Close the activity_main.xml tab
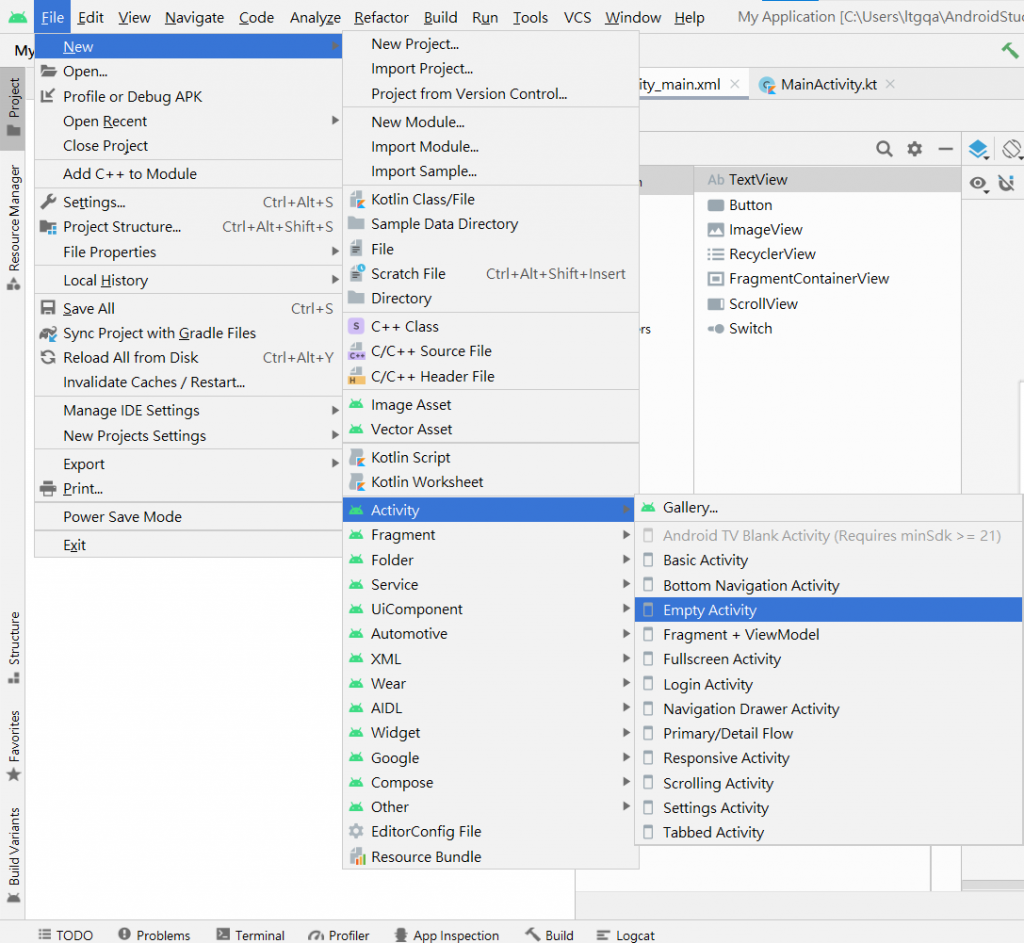1024x943 pixels. pos(735,84)
